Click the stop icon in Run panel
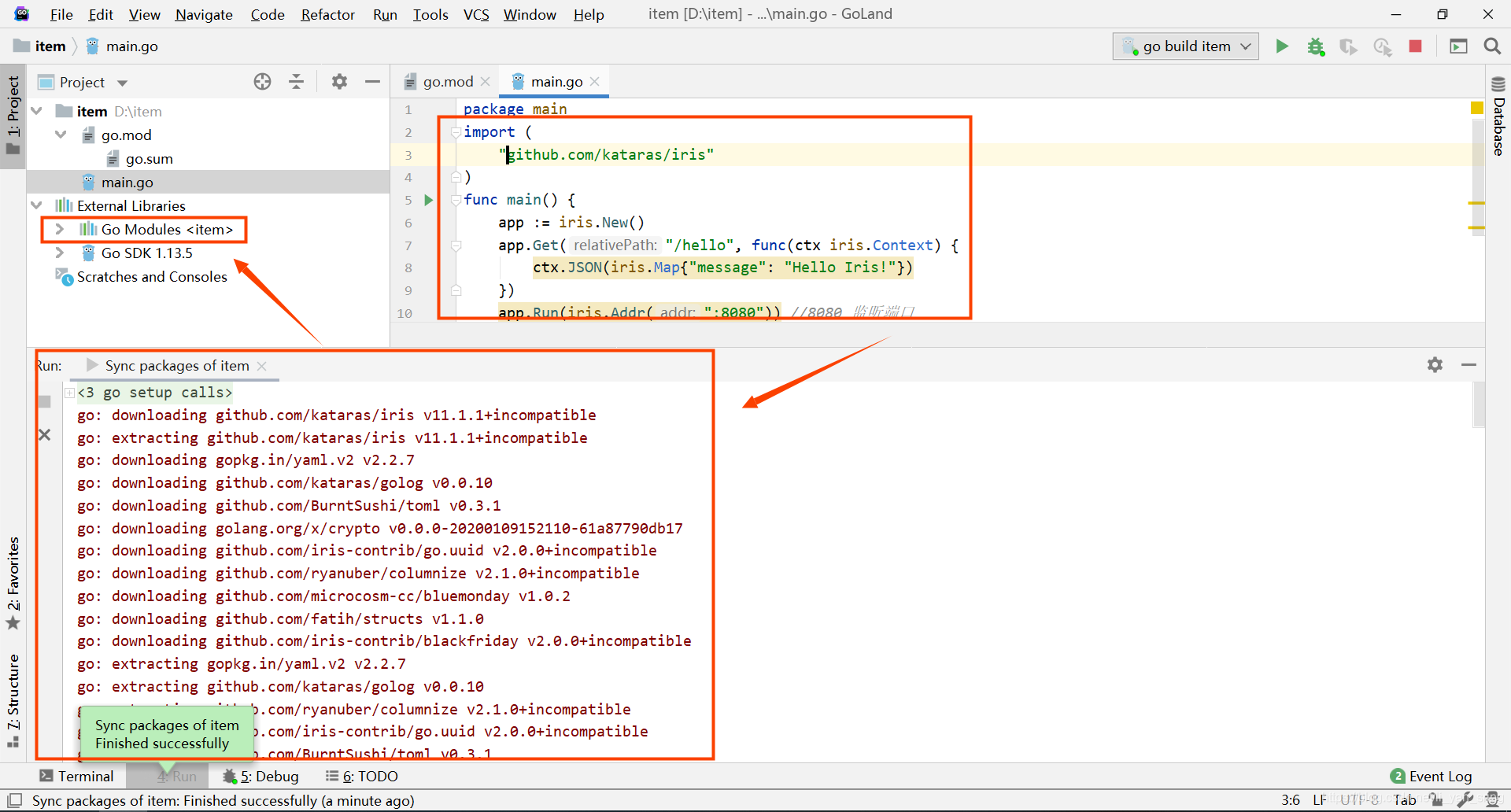Viewport: 1511px width, 812px height. (45, 402)
